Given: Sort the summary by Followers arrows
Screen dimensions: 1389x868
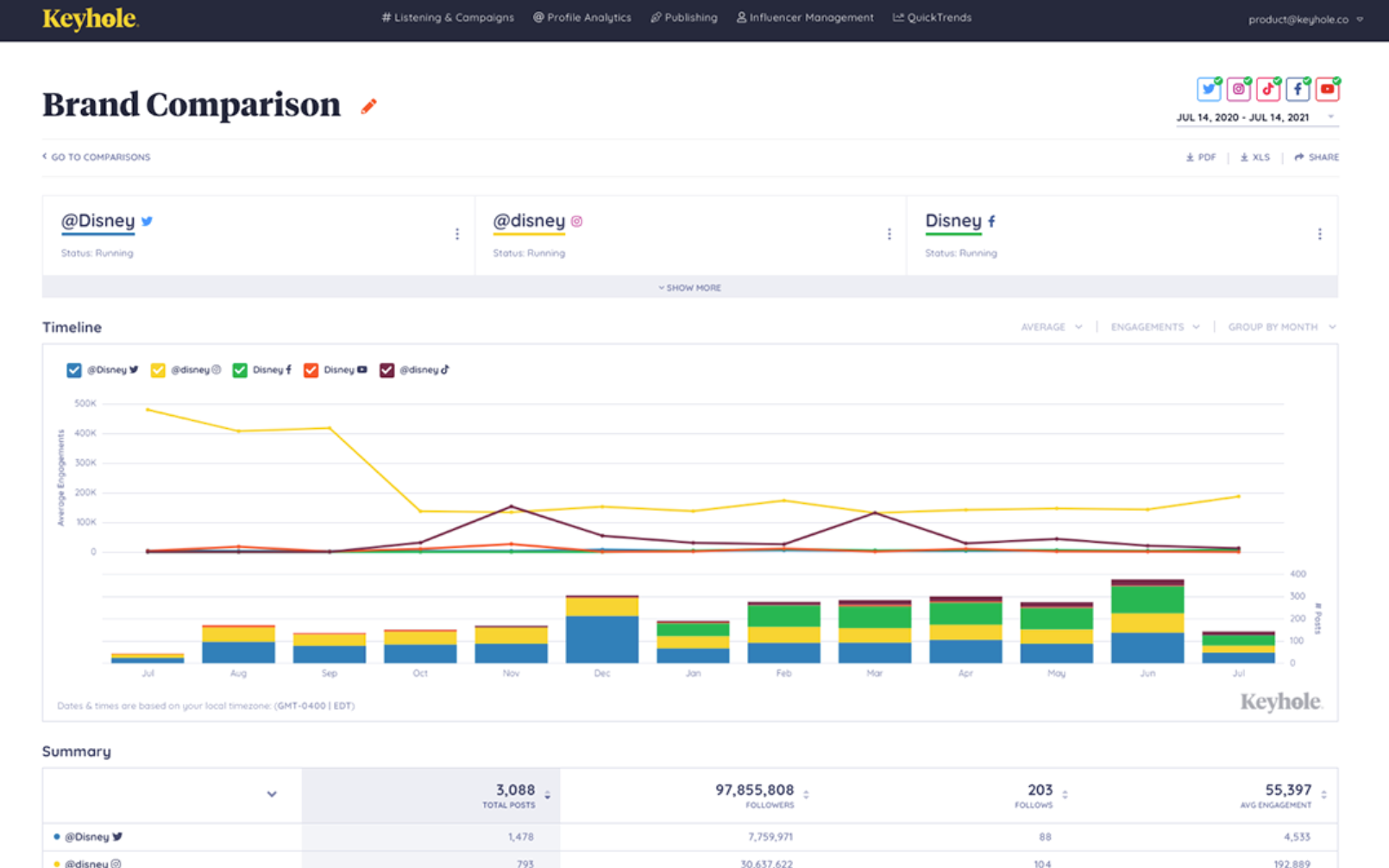Looking at the screenshot, I should (807, 795).
